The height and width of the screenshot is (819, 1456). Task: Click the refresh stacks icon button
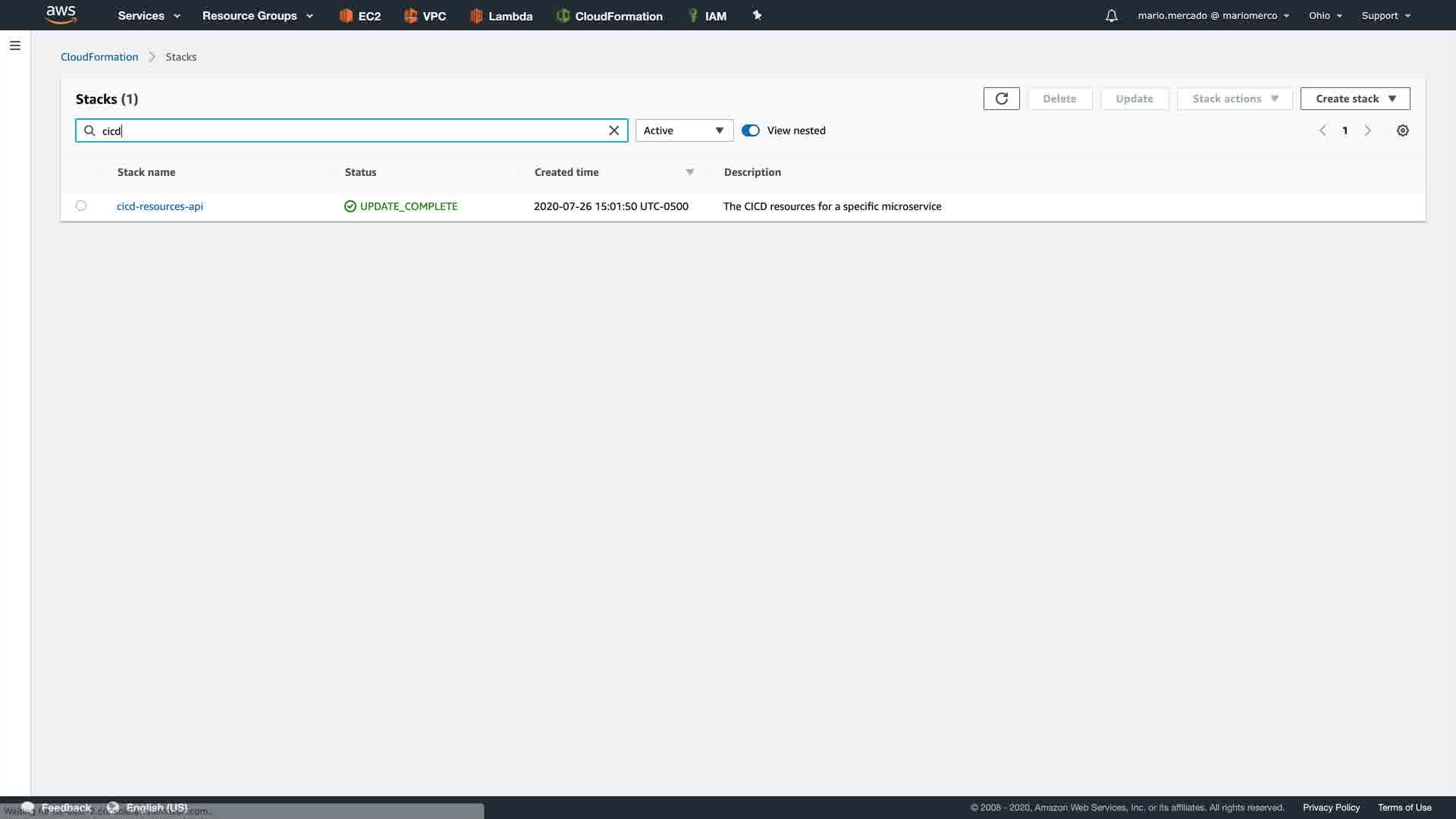tap(1001, 99)
